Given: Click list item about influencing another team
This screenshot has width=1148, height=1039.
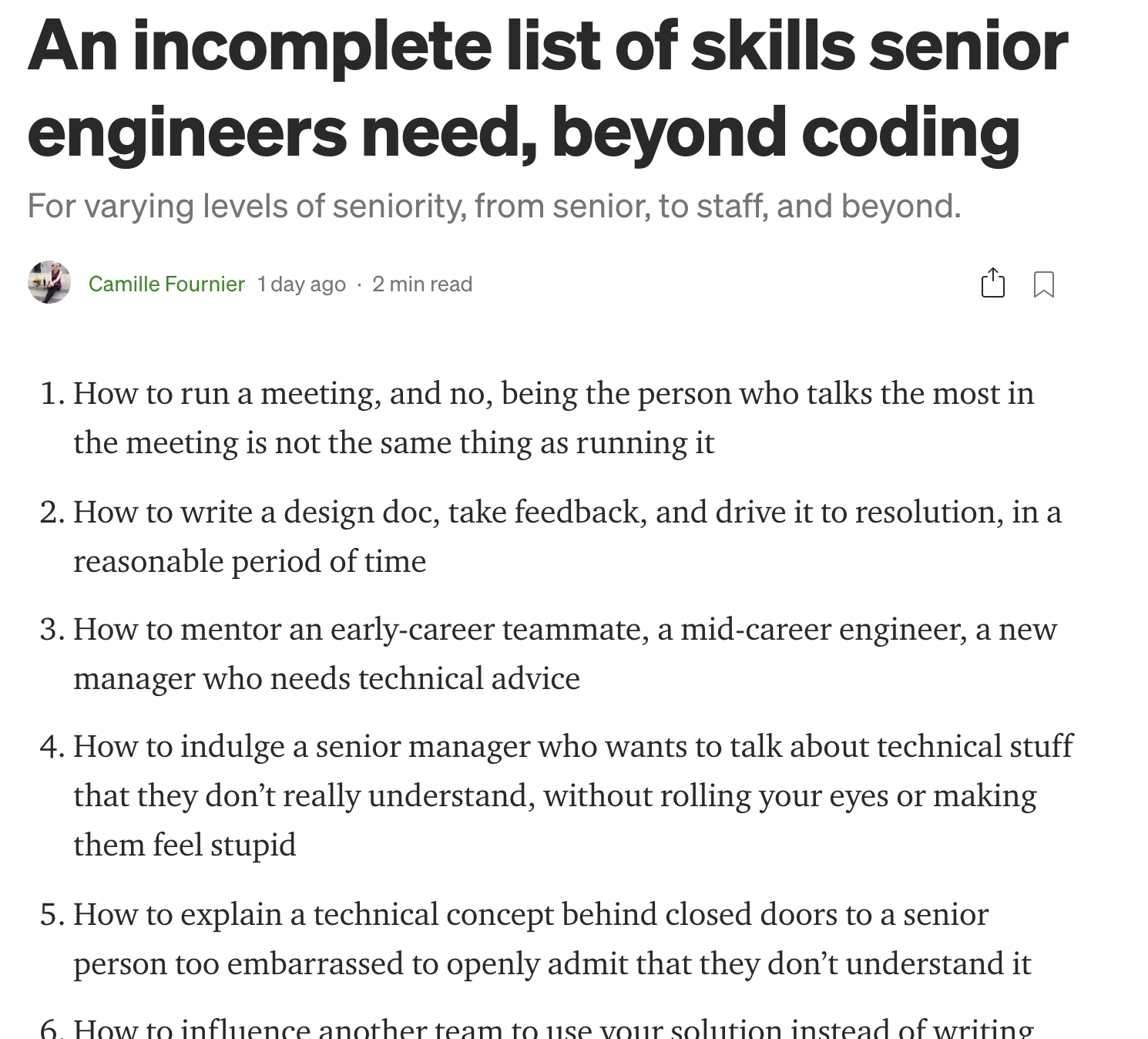Looking at the screenshot, I should coord(553,1029).
